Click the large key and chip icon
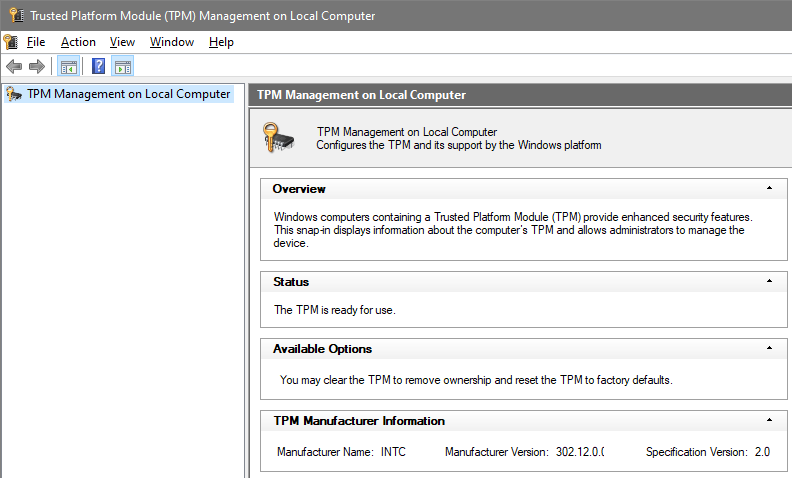 [x=279, y=137]
